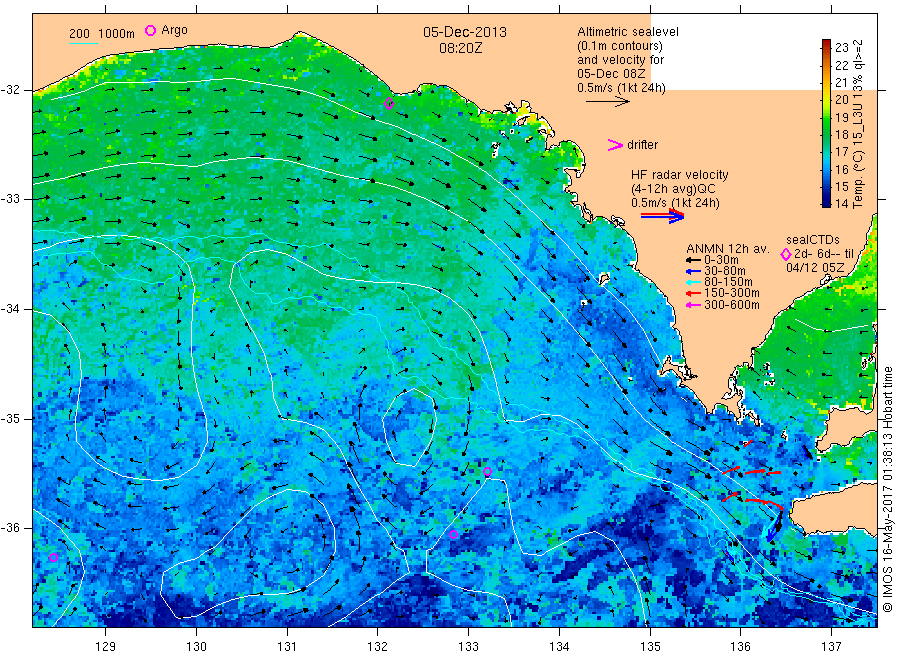Click the 'Altimetric sealevel' legend heading
The width and height of the screenshot is (900, 660).
coord(628,32)
